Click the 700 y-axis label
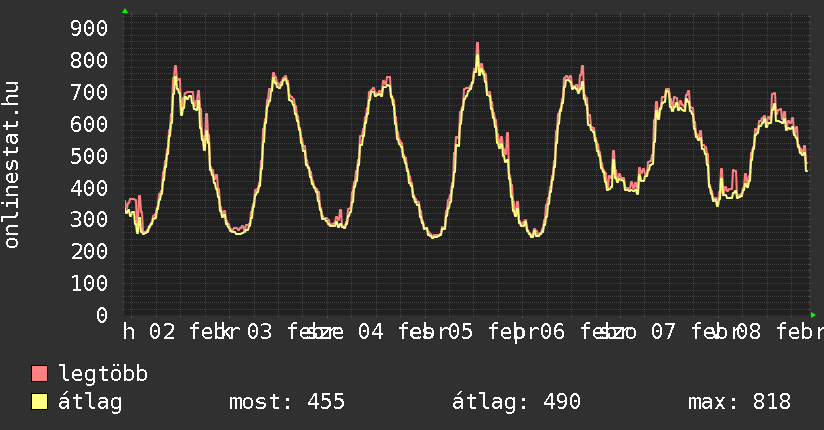 [89, 92]
